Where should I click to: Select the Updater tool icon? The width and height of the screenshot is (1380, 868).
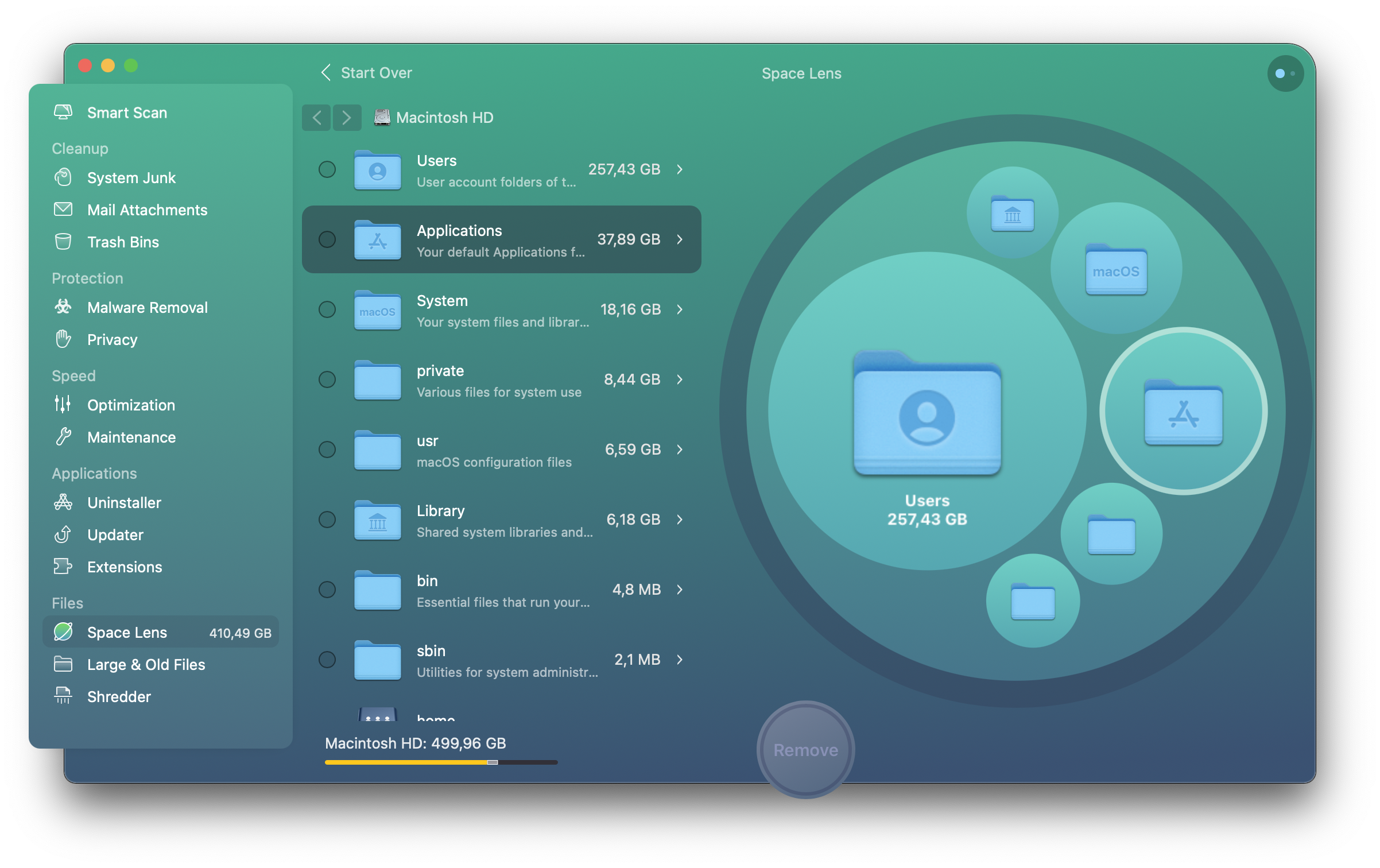point(64,535)
